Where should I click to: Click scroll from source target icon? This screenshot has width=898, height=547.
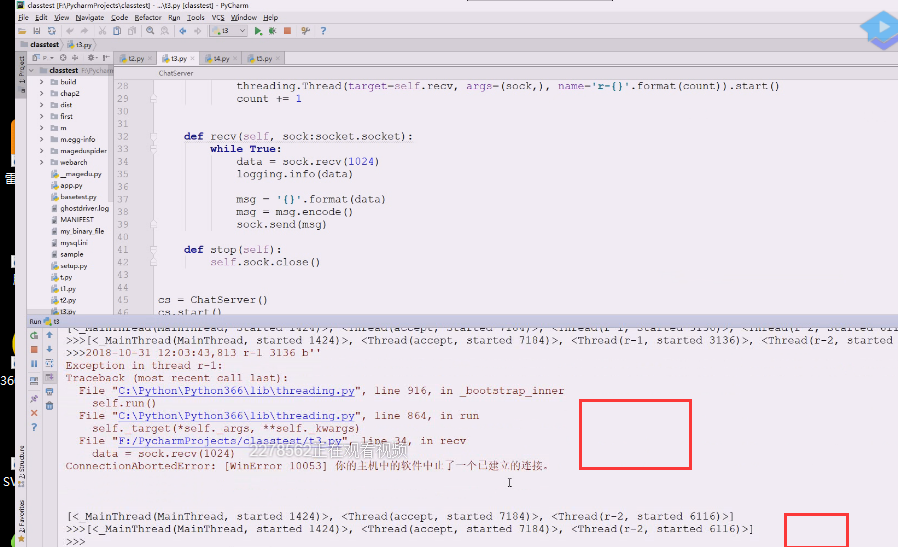point(63,58)
